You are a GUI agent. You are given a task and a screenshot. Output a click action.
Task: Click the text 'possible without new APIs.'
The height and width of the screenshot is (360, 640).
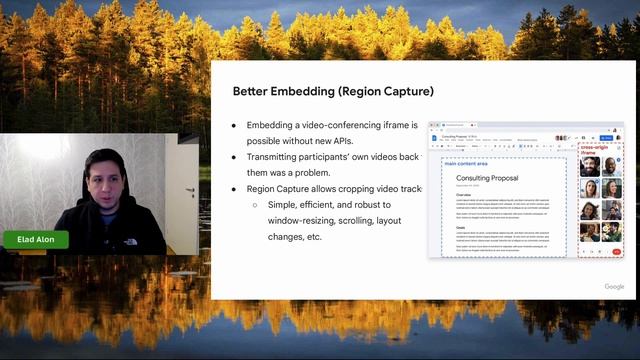[x=300, y=141]
